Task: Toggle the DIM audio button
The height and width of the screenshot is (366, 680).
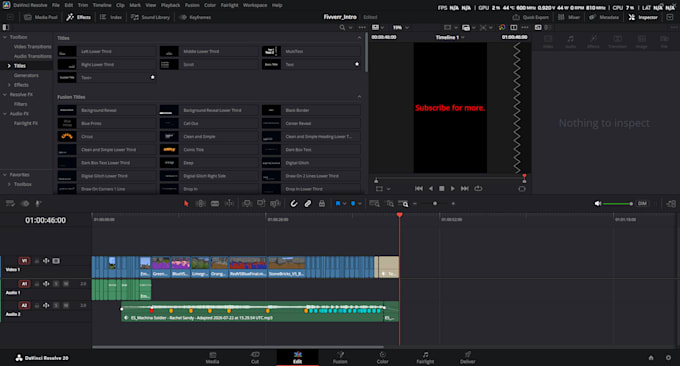Action: pyautogui.click(x=642, y=203)
